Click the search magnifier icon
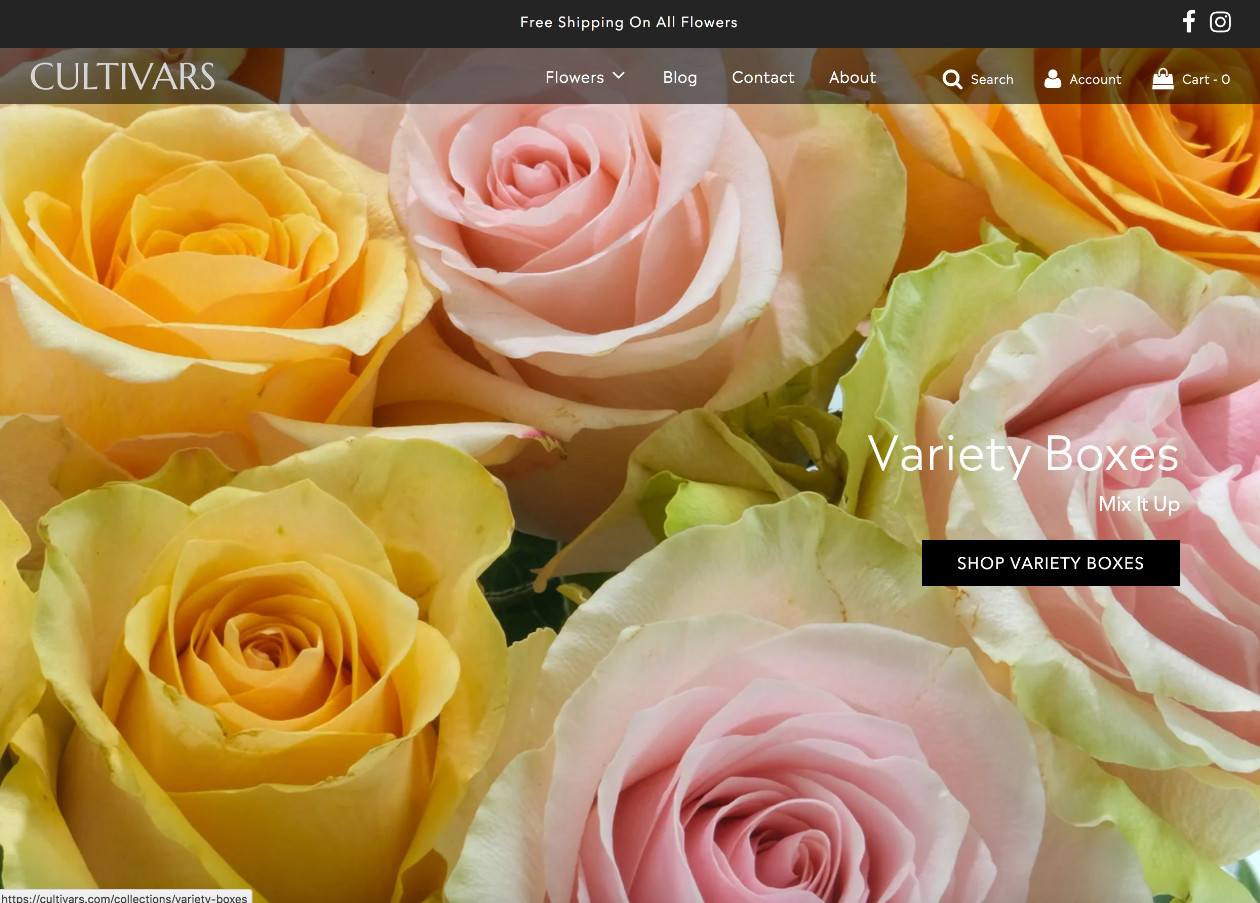The height and width of the screenshot is (903, 1260). tap(952, 79)
